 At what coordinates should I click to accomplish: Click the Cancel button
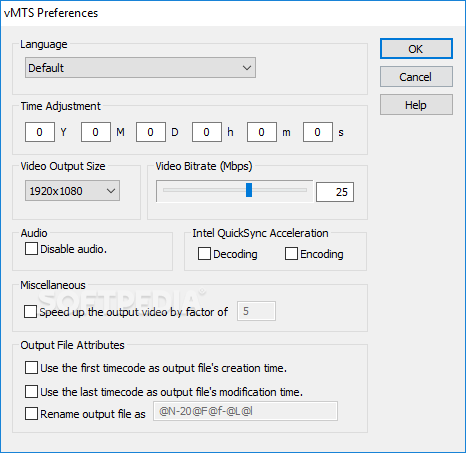pos(416,77)
